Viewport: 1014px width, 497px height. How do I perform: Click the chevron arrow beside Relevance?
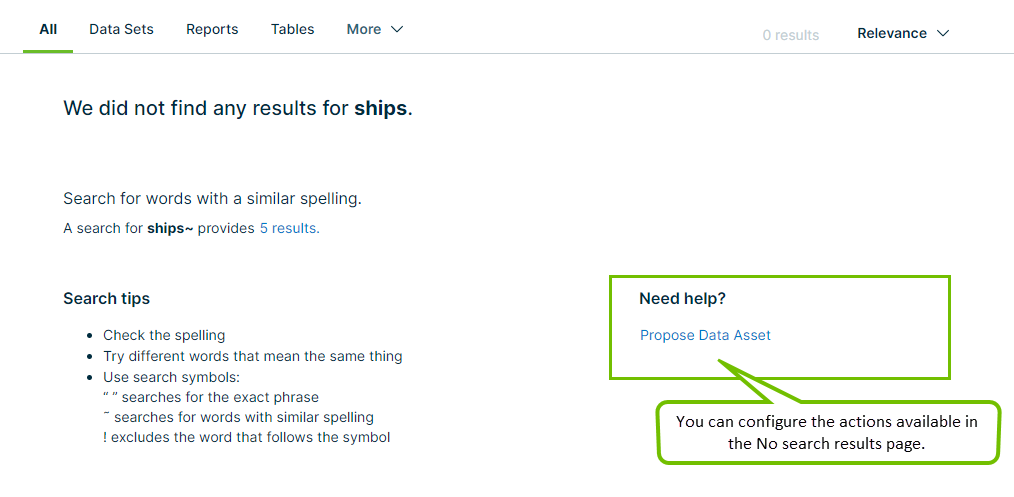pyautogui.click(x=942, y=34)
